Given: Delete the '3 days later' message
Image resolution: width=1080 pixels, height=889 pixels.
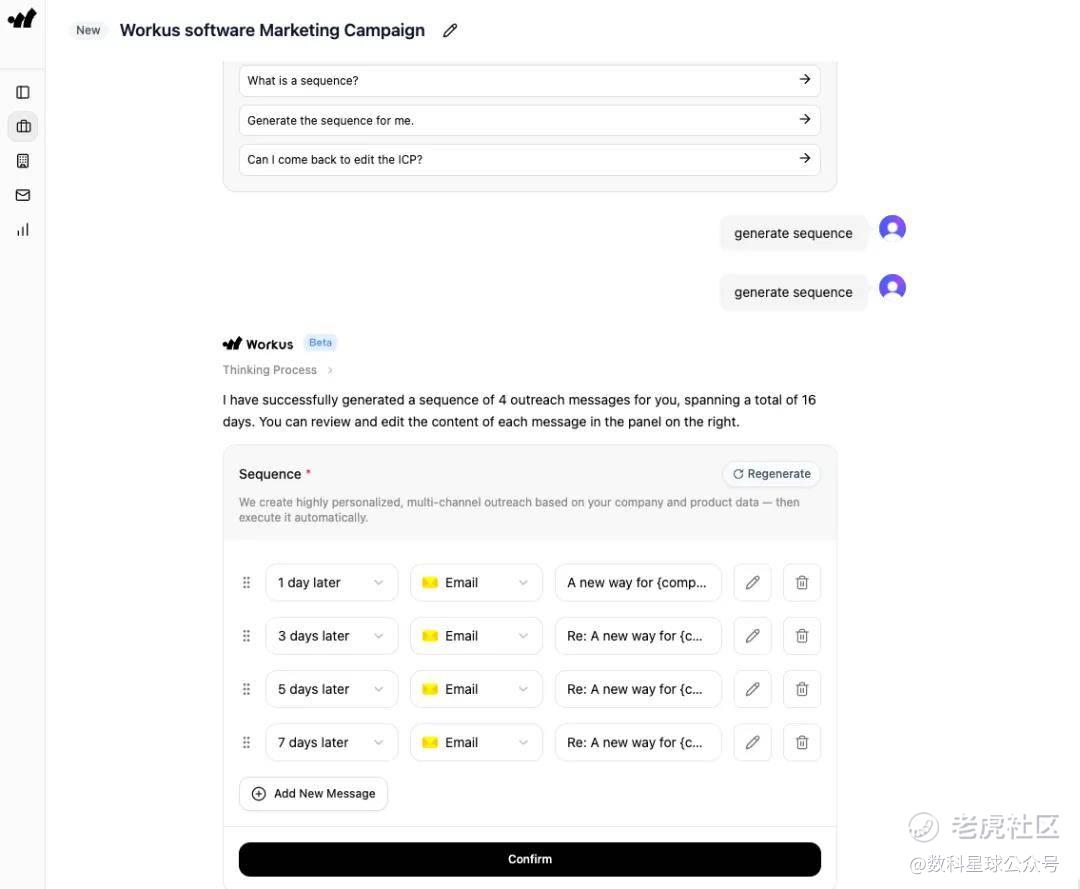Looking at the screenshot, I should [x=802, y=636].
